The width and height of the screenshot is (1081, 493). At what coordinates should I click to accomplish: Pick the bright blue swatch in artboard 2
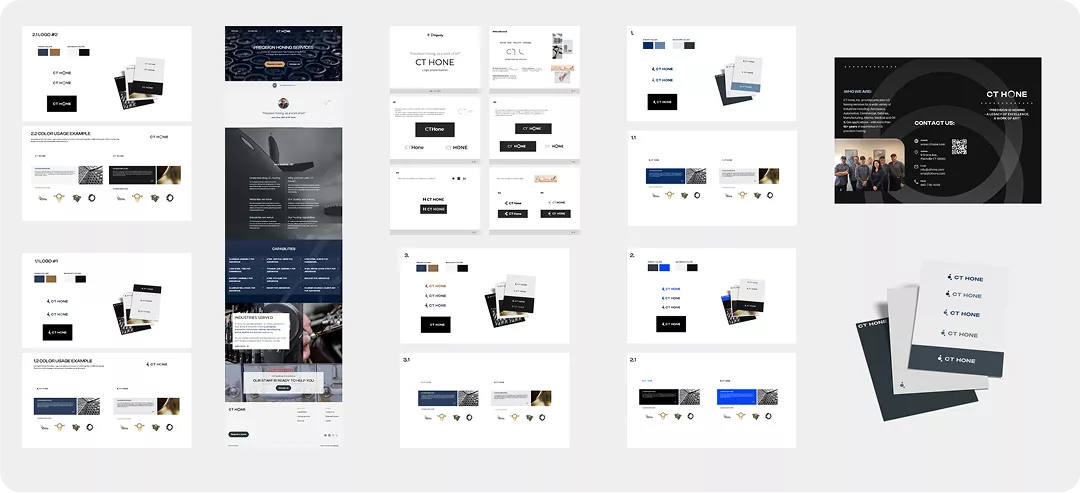coord(665,268)
